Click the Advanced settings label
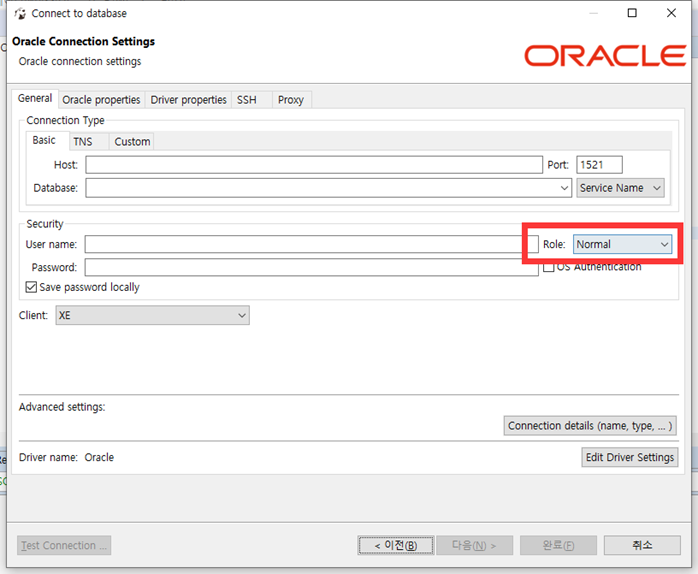This screenshot has height=574, width=698. pos(62,407)
